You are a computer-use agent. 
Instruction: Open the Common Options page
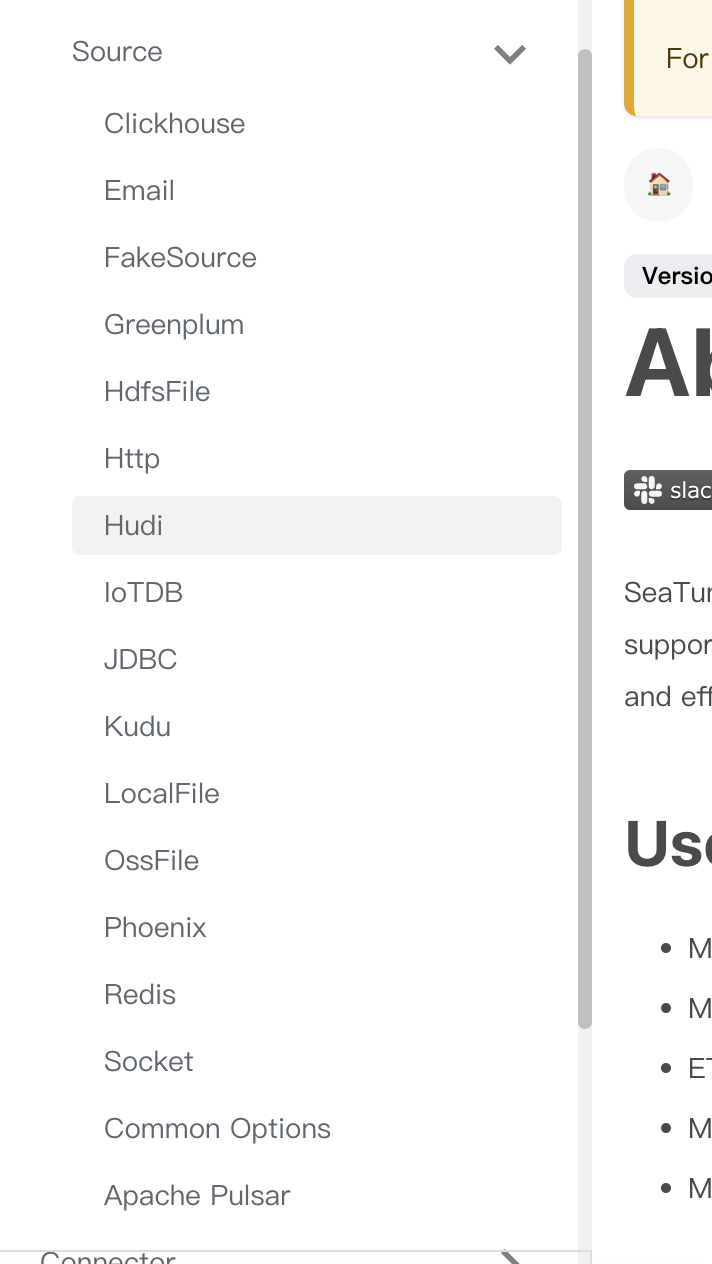coord(217,1128)
